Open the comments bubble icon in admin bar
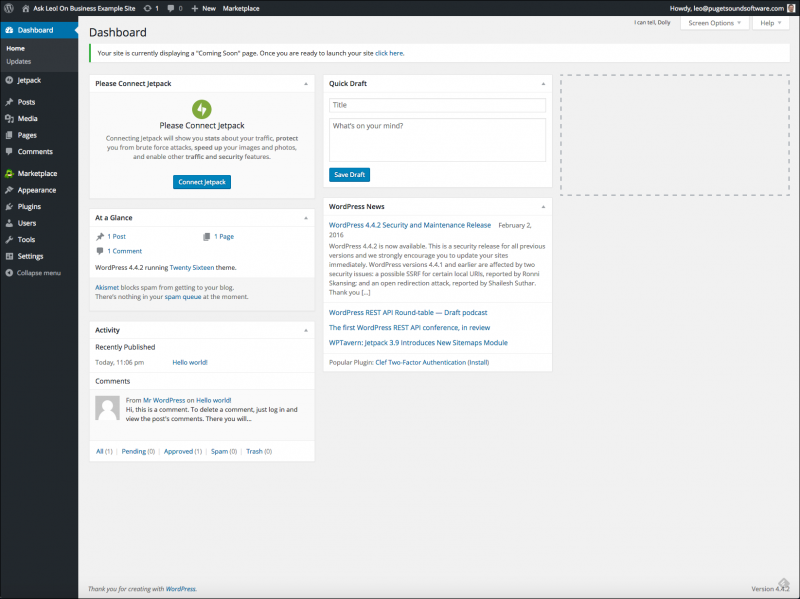Viewport: 800px width, 599px height. tap(171, 8)
